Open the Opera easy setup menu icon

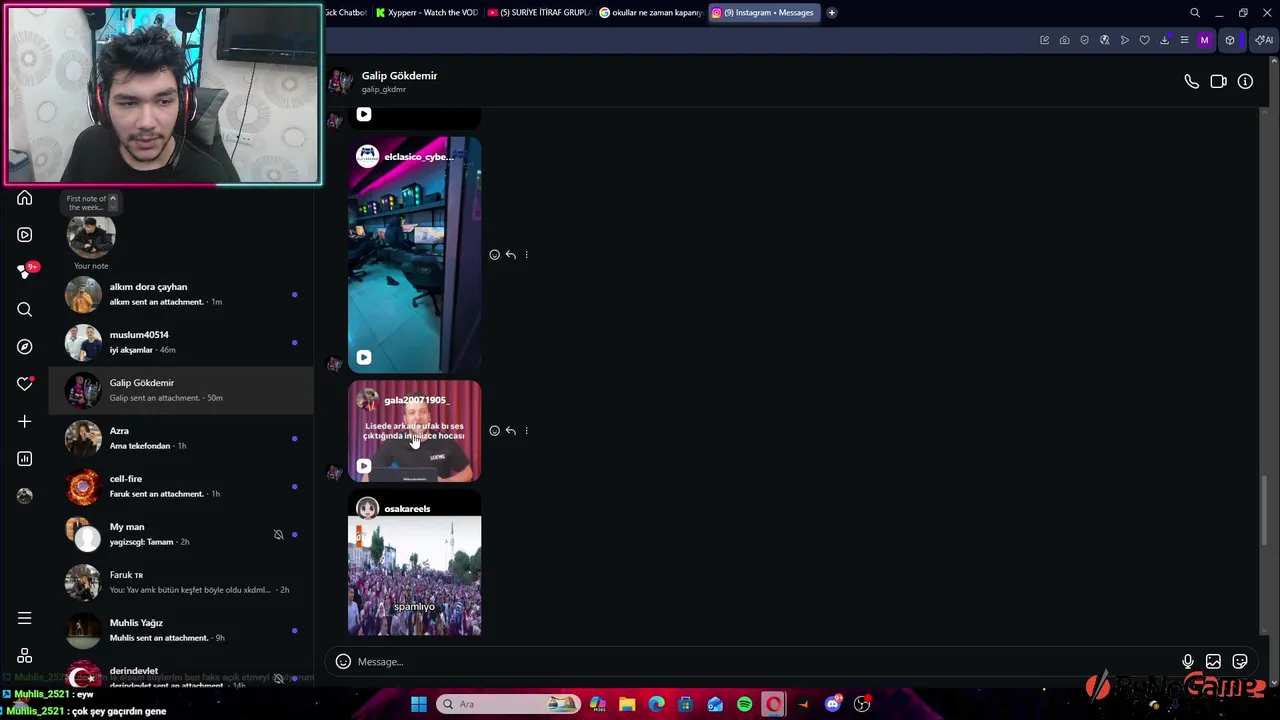point(1184,40)
